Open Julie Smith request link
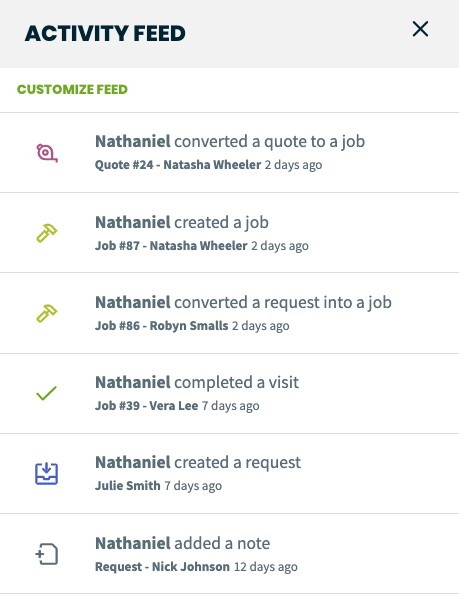 click(x=128, y=486)
